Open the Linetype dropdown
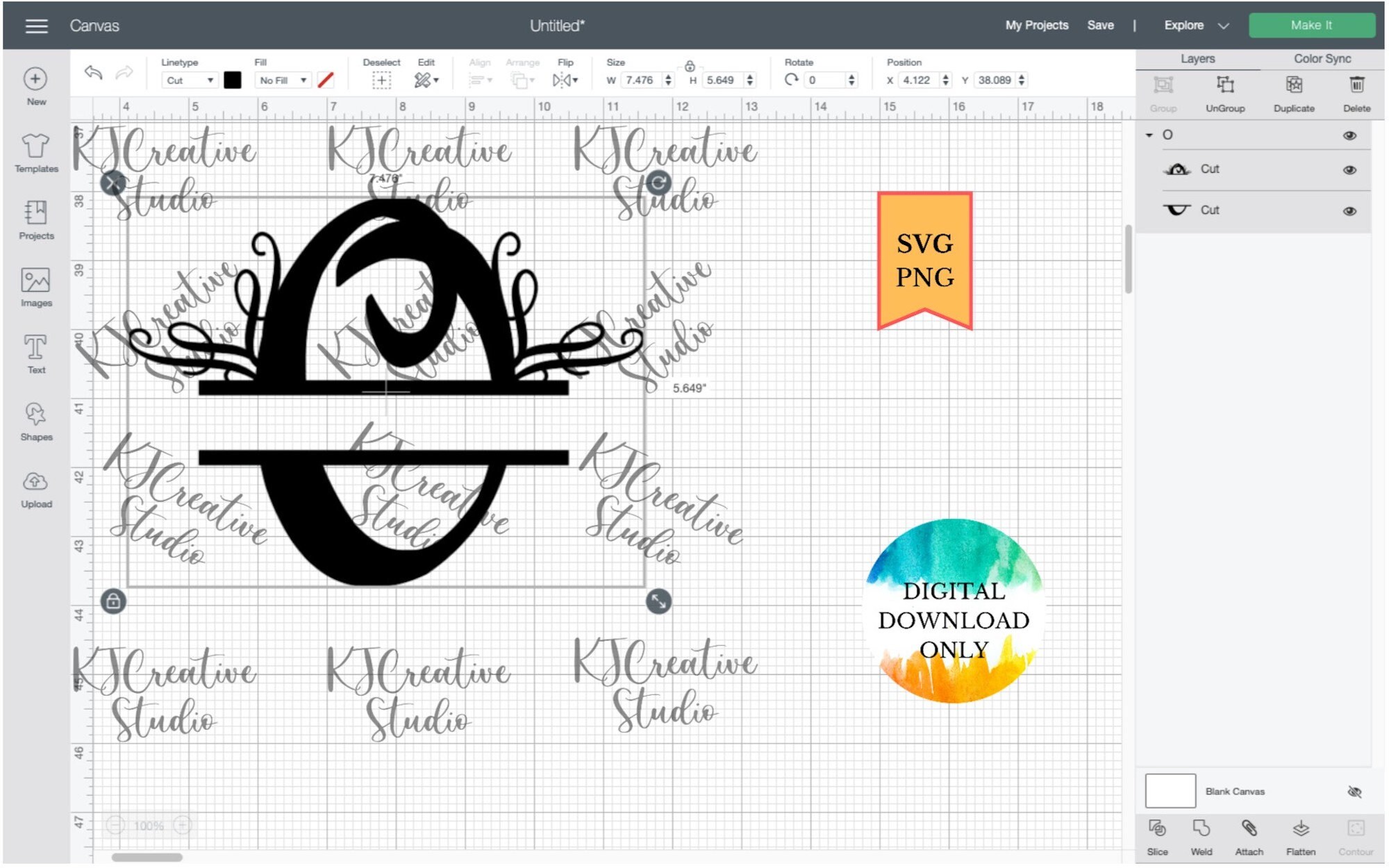 tap(189, 80)
